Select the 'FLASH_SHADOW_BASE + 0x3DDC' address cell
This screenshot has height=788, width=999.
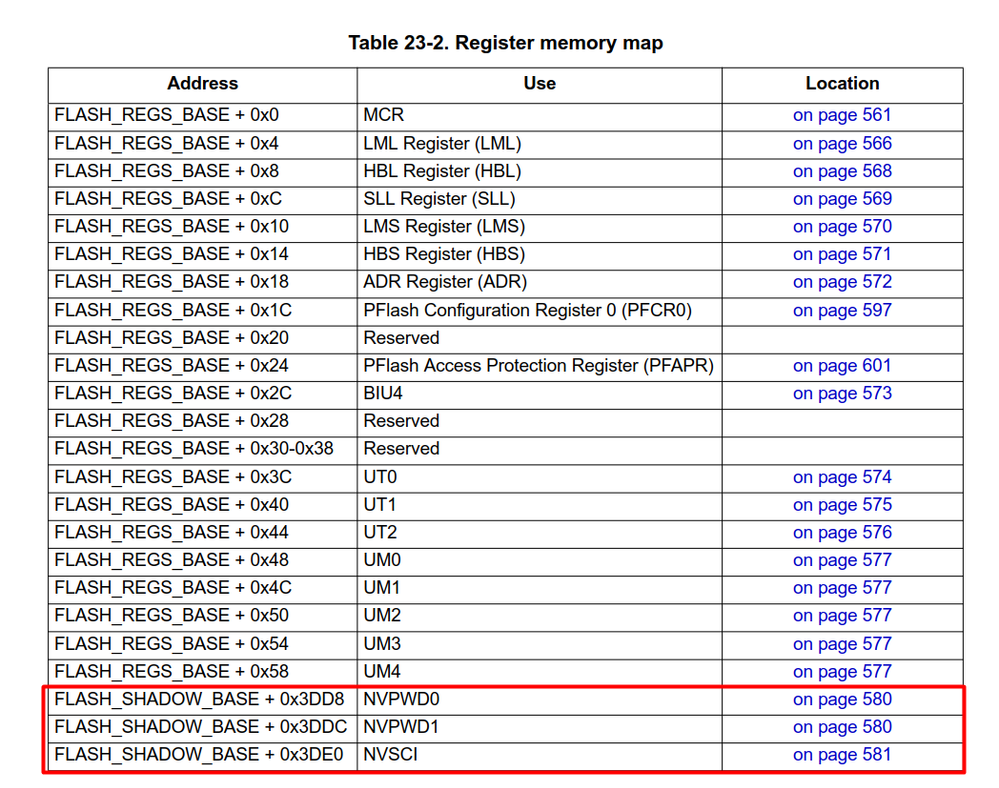coord(201,727)
